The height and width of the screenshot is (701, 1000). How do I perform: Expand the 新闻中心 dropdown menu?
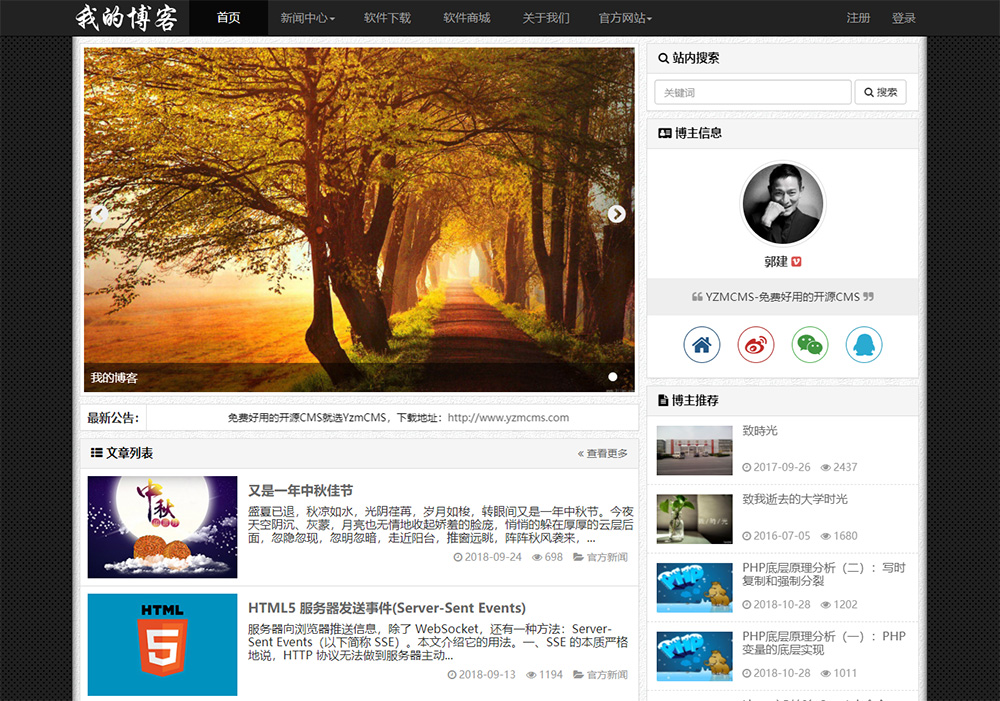click(x=307, y=18)
